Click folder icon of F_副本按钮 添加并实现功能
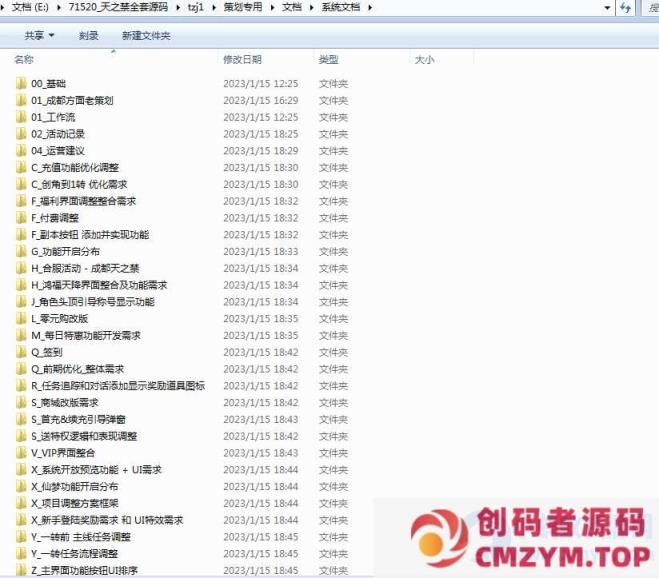The height and width of the screenshot is (578, 659). click(21, 235)
